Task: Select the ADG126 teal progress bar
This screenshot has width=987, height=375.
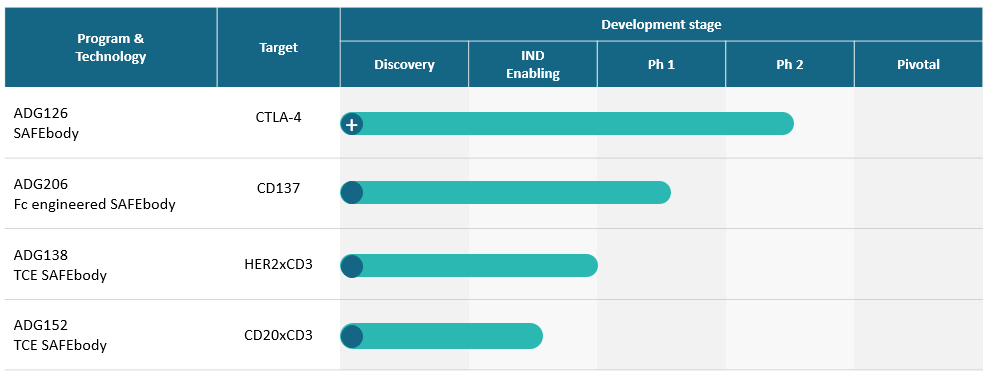Action: point(567,124)
